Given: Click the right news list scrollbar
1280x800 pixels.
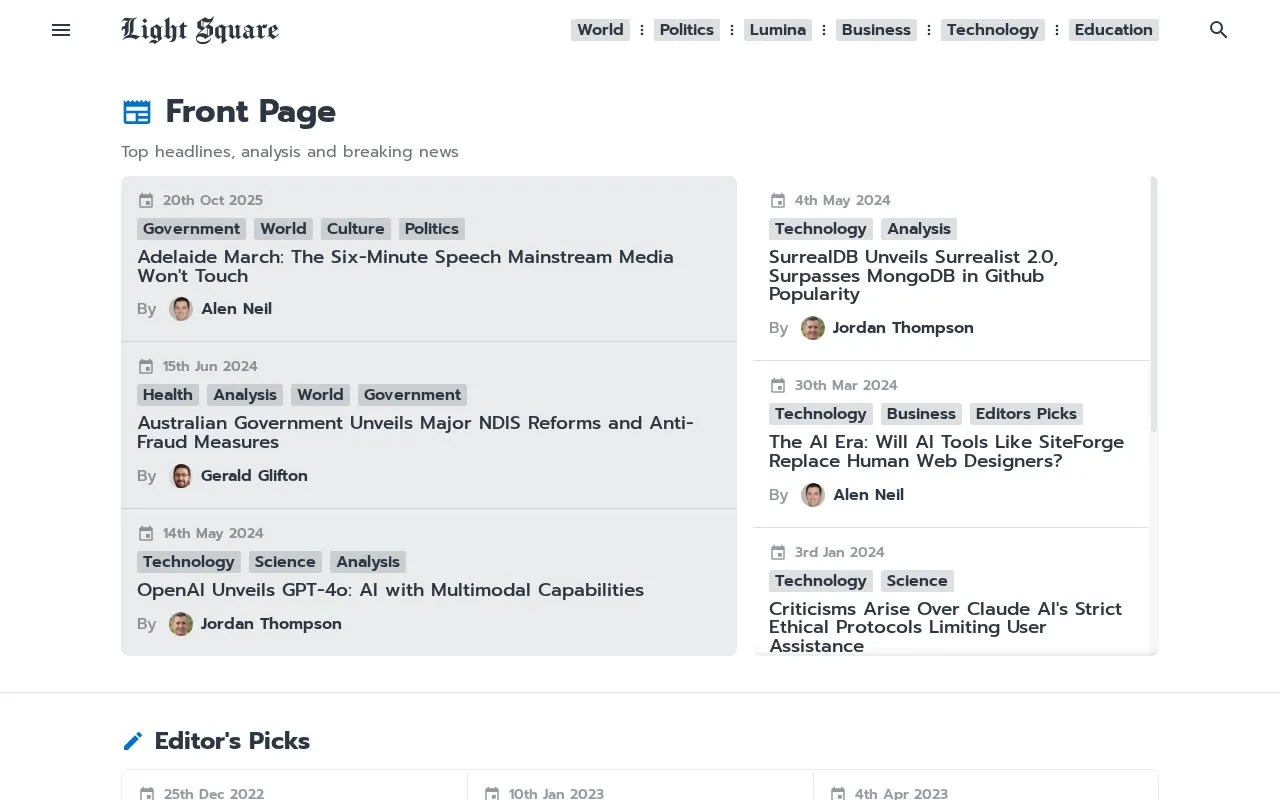Looking at the screenshot, I should tap(1154, 305).
